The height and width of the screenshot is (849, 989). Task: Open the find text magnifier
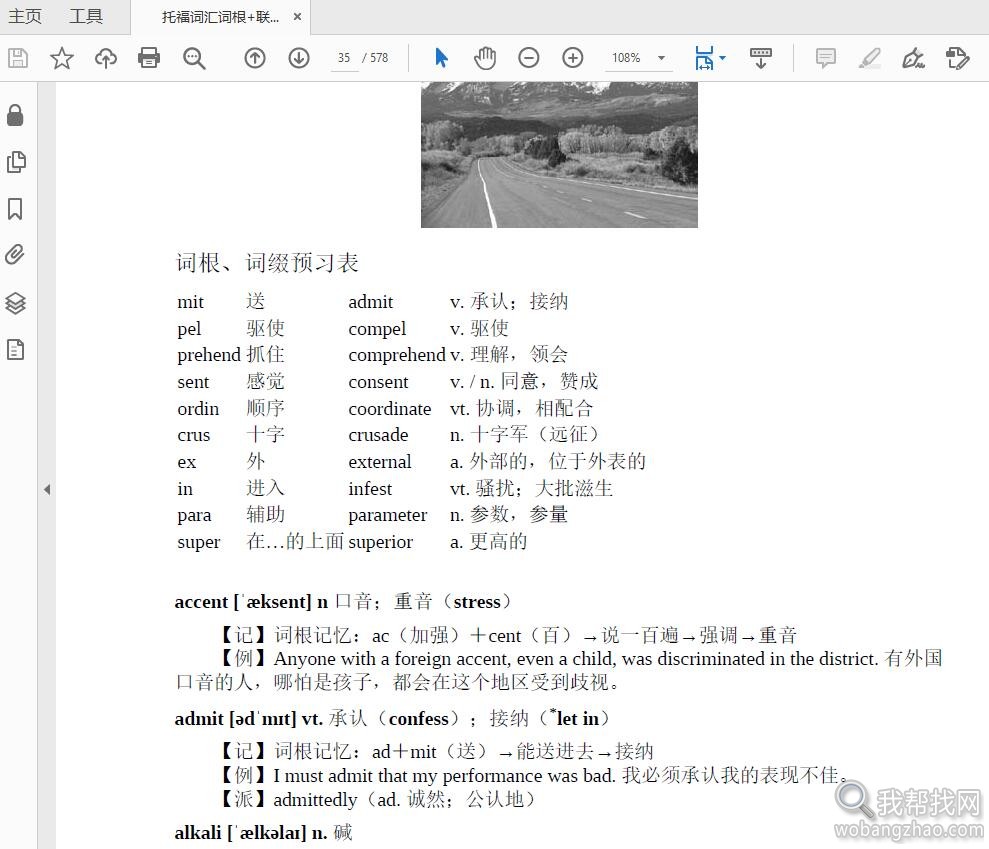194,58
